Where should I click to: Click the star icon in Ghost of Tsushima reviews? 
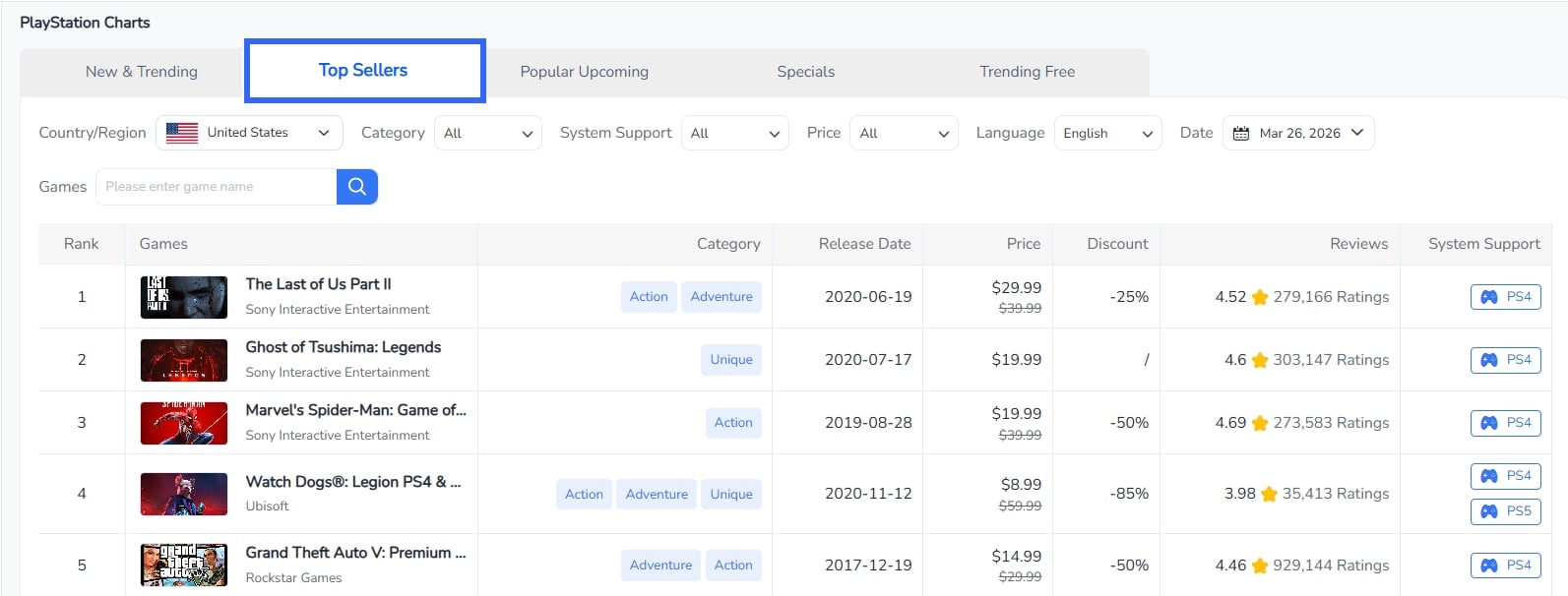(1260, 361)
